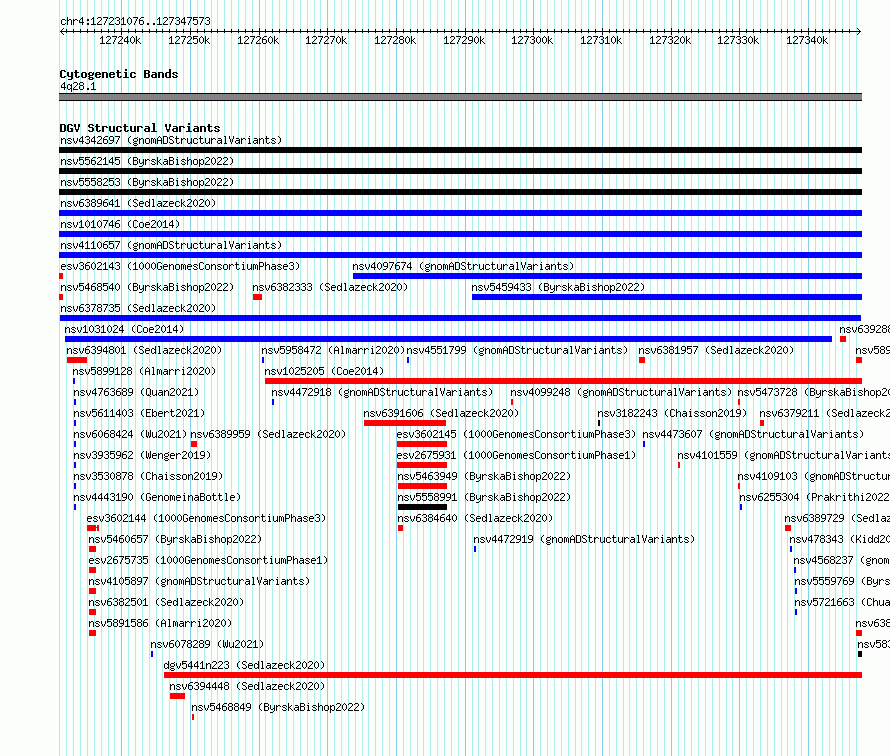Click the nsv5468540 ByrskaBishop2022 label
890x756 pixels.
[x=147, y=287]
